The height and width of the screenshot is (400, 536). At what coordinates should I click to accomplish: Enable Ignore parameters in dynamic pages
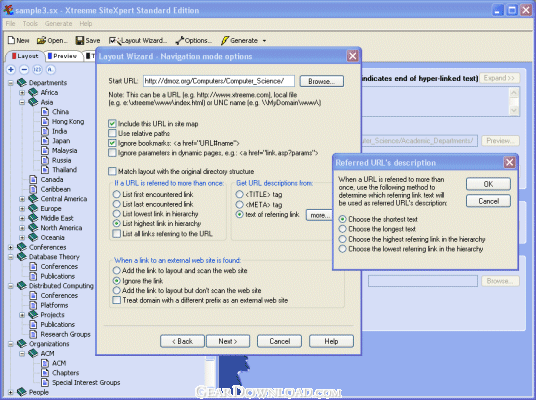(x=112, y=153)
